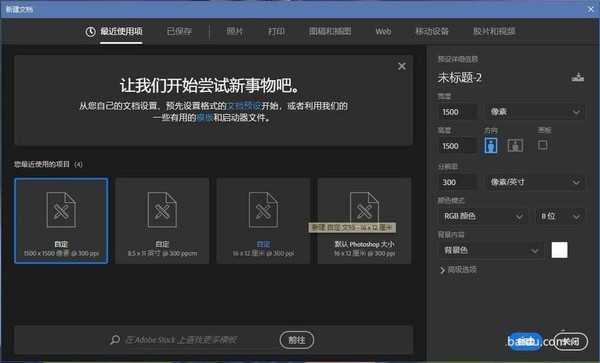Open the 已保存 tab

[x=179, y=31]
